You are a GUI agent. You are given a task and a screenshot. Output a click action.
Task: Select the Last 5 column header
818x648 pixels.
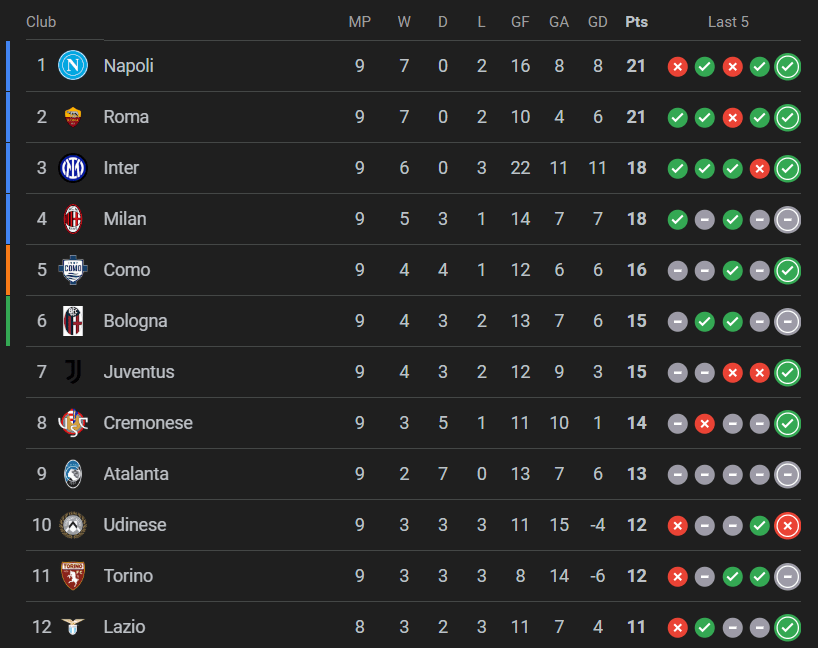(x=728, y=22)
